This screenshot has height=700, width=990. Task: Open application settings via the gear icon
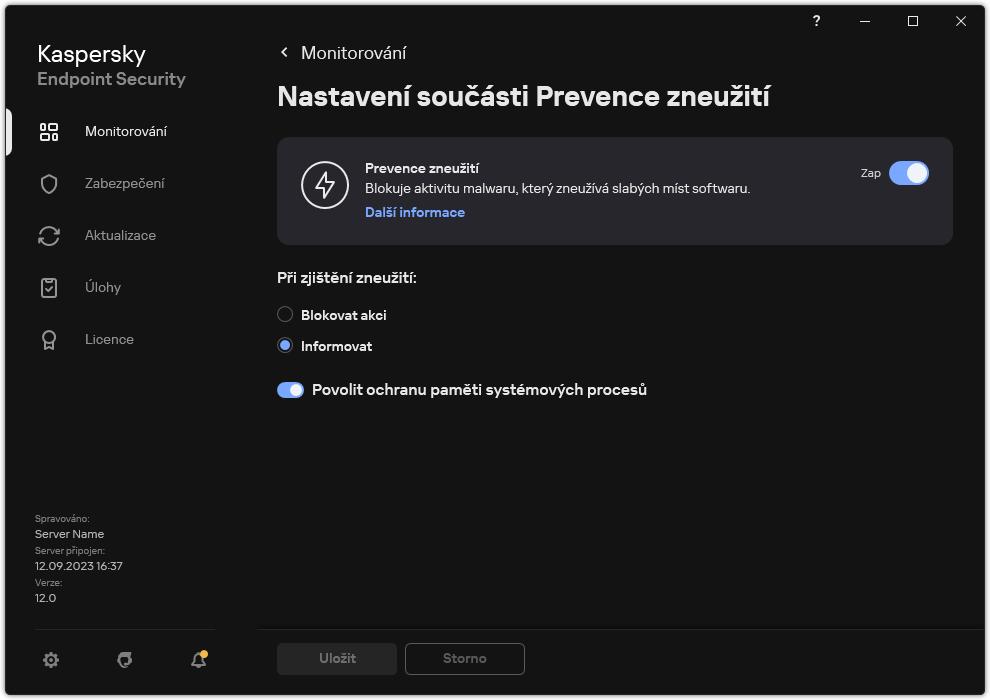(51, 660)
